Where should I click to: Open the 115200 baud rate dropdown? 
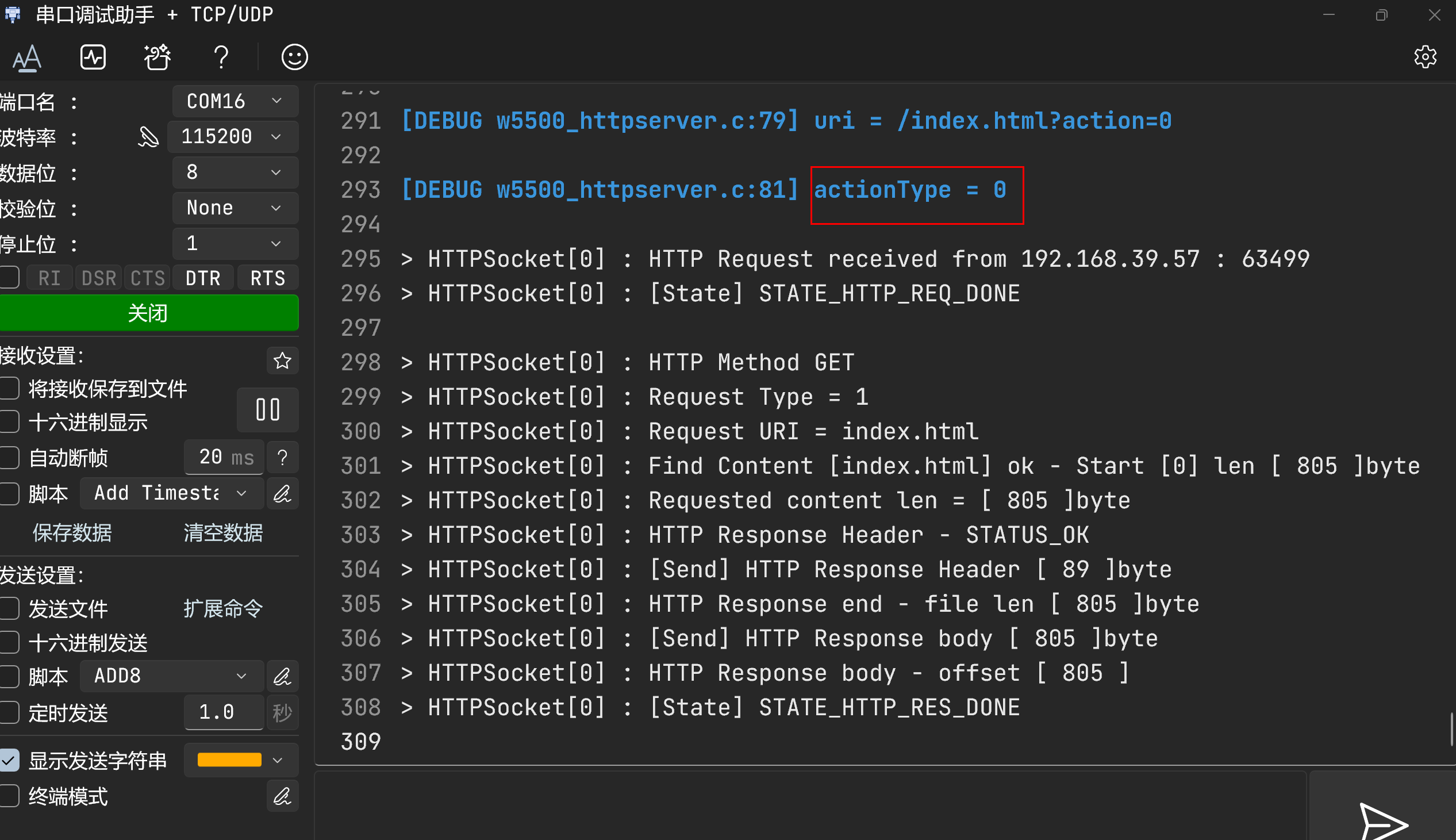click(x=233, y=137)
